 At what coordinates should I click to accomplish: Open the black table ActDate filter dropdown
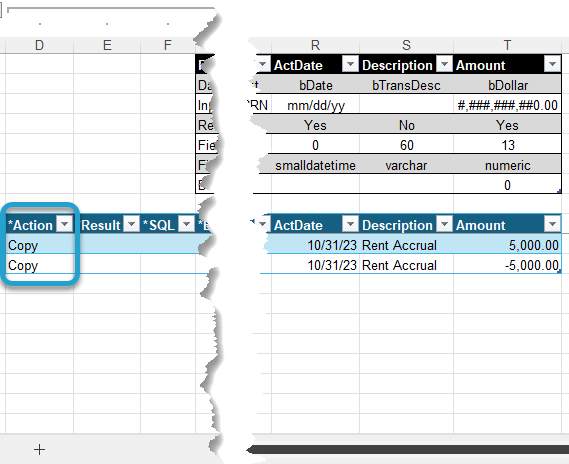(x=350, y=65)
